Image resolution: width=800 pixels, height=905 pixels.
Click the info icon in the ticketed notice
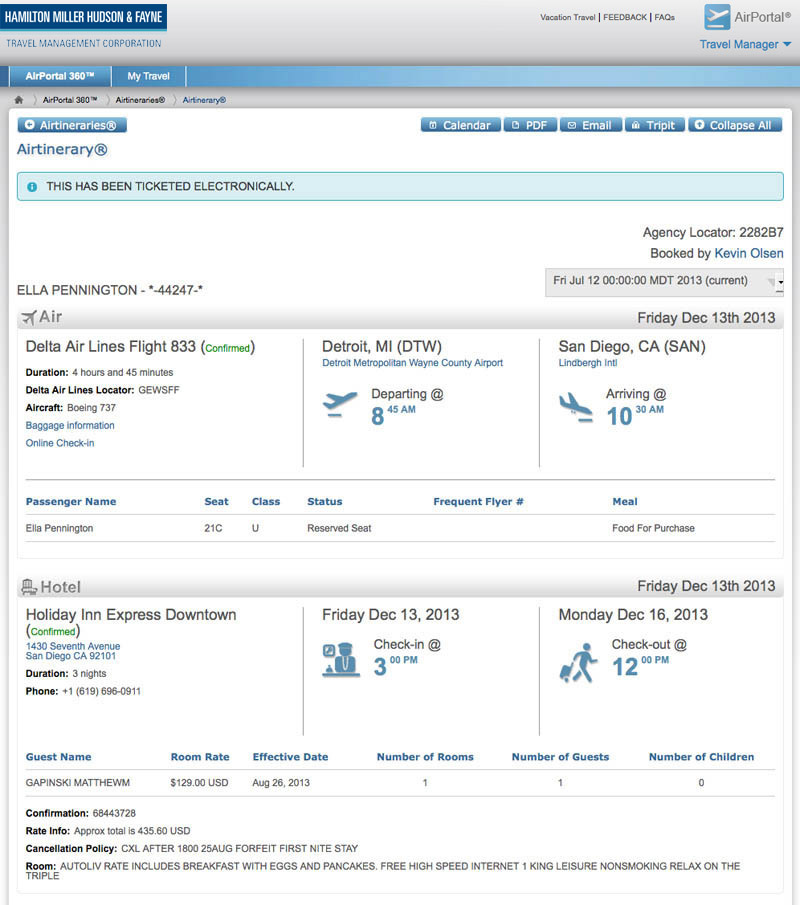pyautogui.click(x=32, y=186)
